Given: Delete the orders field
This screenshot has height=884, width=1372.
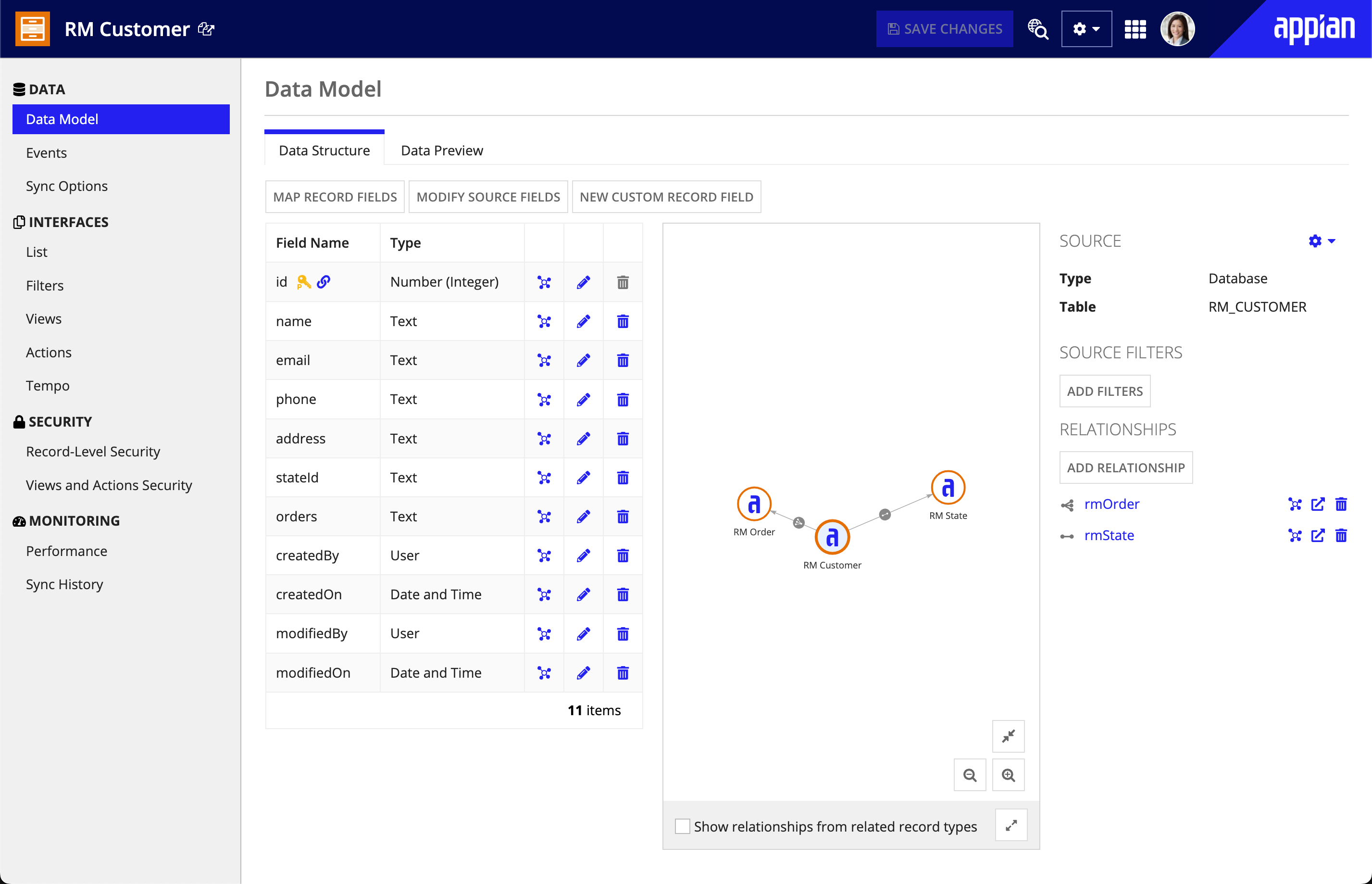Looking at the screenshot, I should point(623,517).
